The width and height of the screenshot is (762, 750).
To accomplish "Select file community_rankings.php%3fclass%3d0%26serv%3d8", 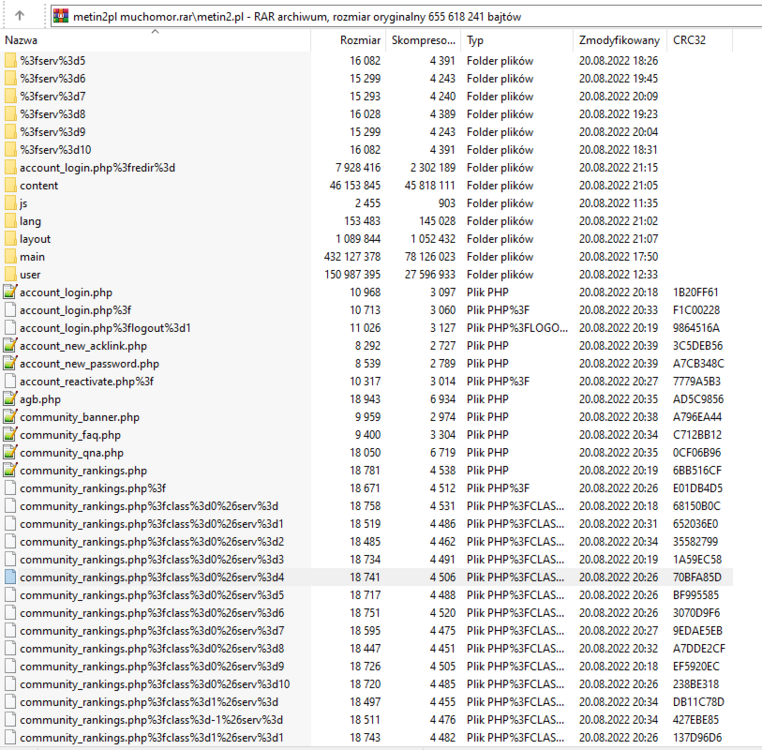I will click(152, 648).
